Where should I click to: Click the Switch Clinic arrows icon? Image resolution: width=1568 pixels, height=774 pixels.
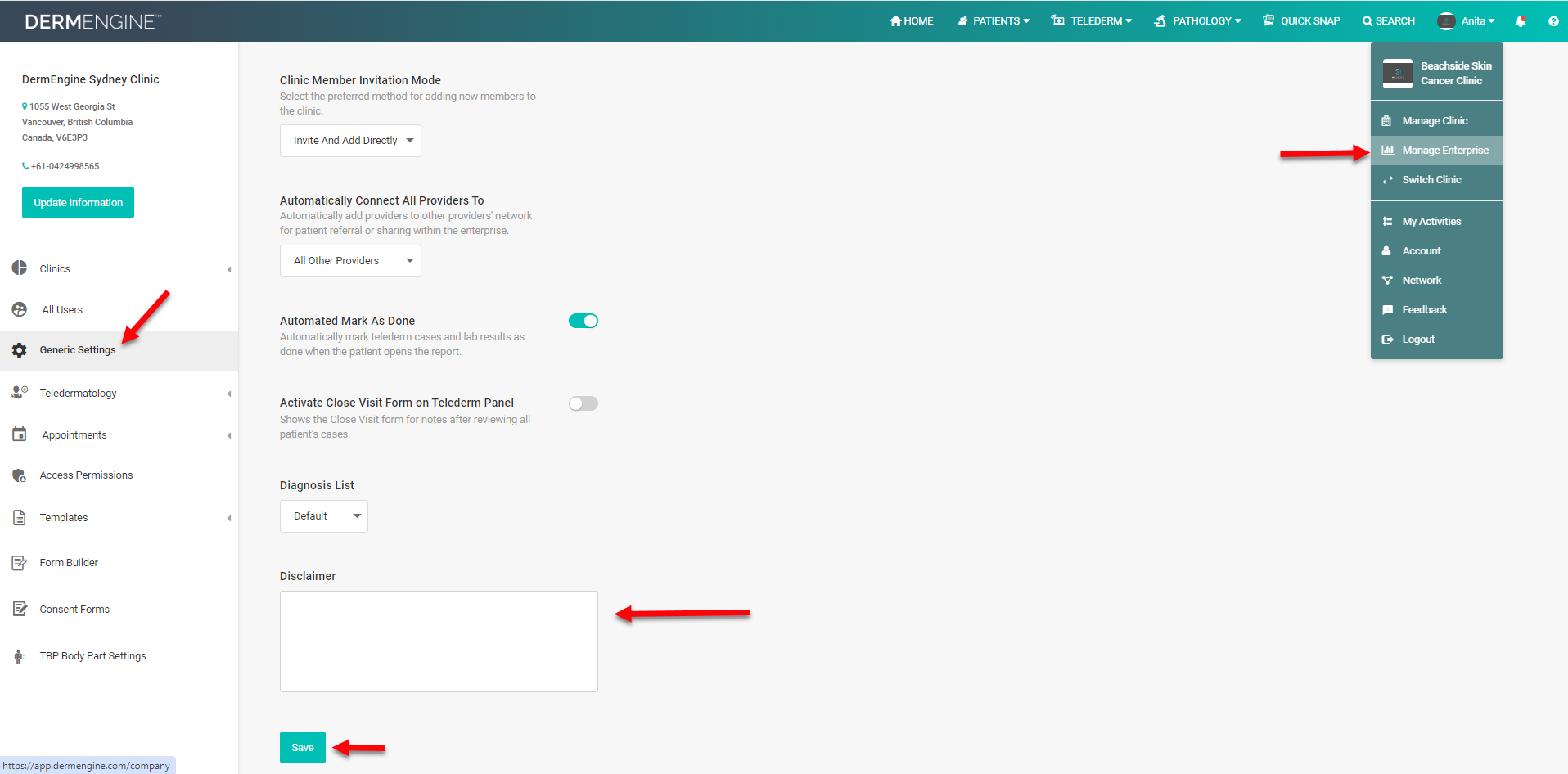coord(1387,180)
